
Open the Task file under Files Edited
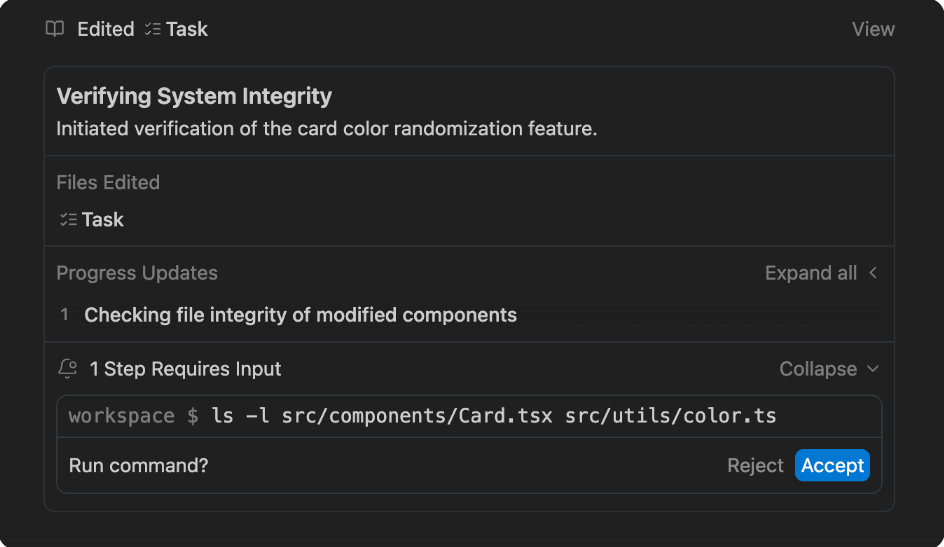103,219
